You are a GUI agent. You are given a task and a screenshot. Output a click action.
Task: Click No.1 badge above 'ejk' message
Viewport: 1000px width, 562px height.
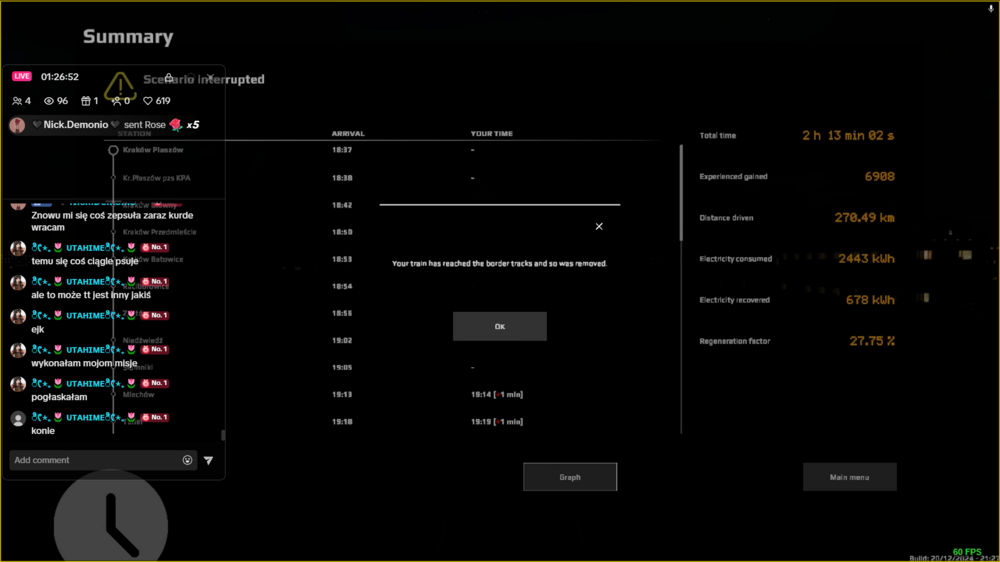[x=155, y=315]
